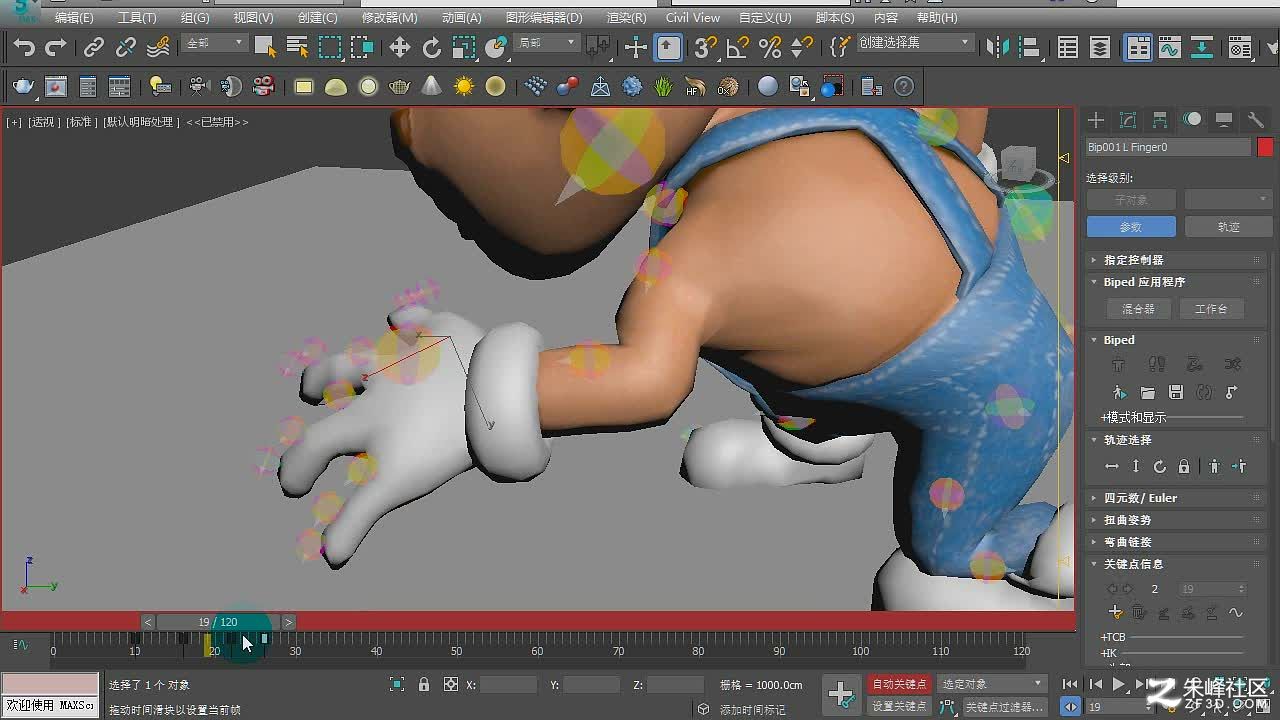Open the 工具(T) menu
This screenshot has height=720, width=1280.
pyautogui.click(x=137, y=18)
